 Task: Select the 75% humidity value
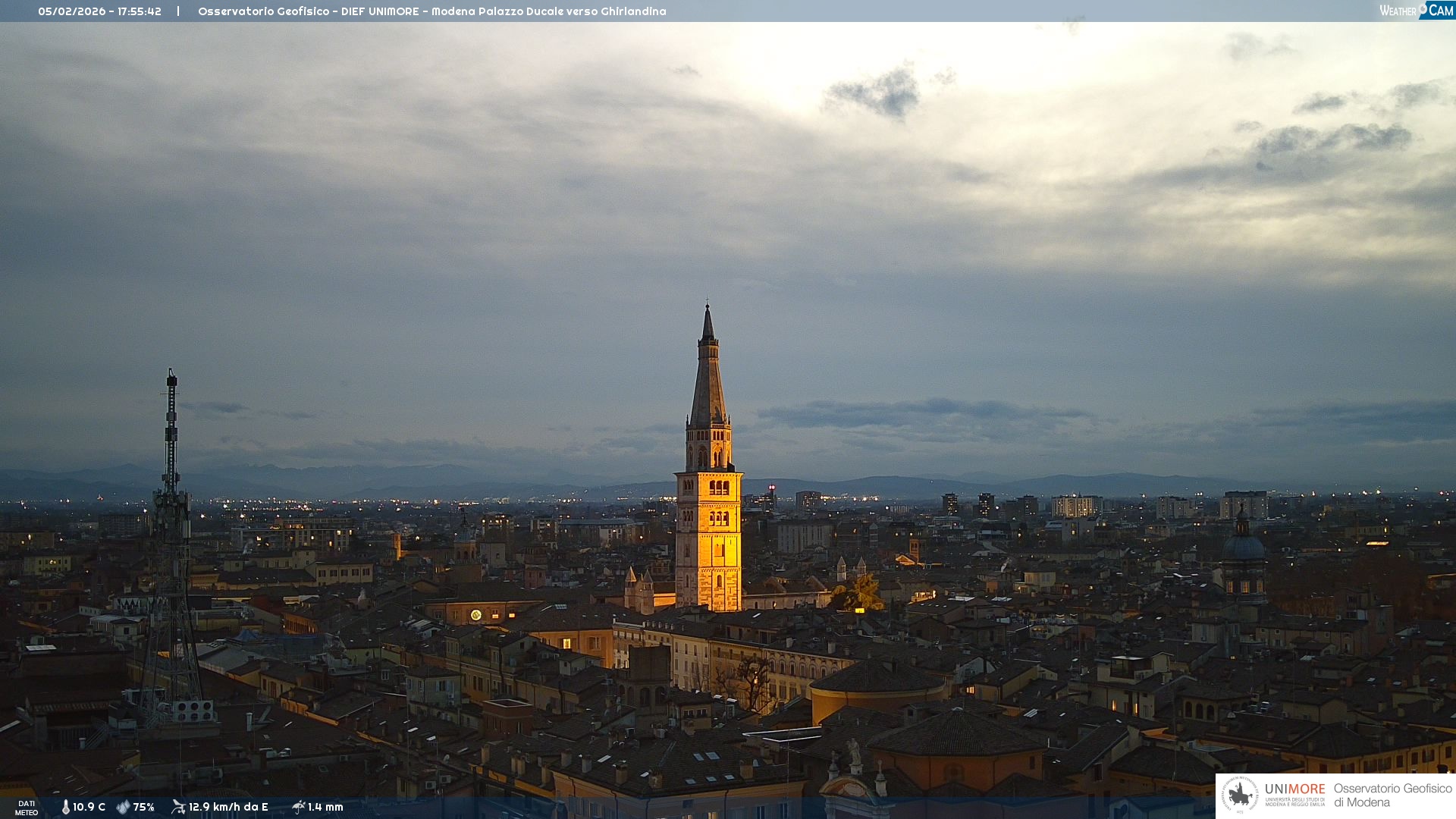point(144,807)
